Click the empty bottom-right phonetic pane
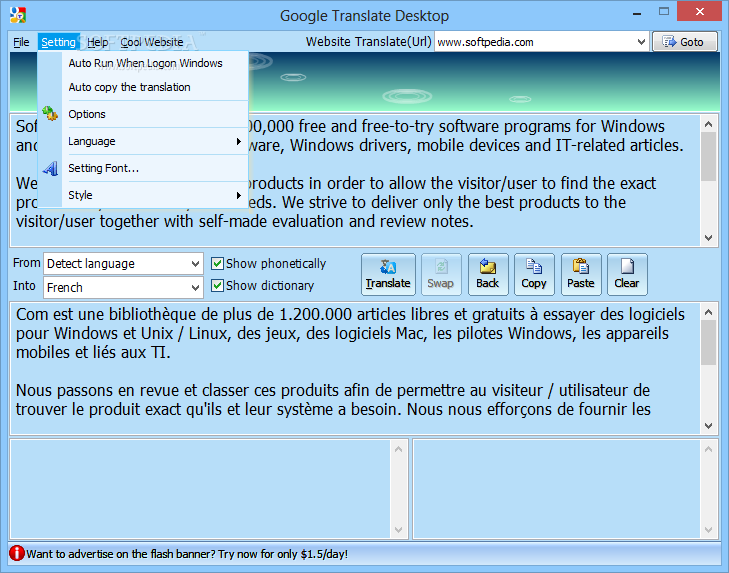This screenshot has height=573, width=729. coord(557,489)
